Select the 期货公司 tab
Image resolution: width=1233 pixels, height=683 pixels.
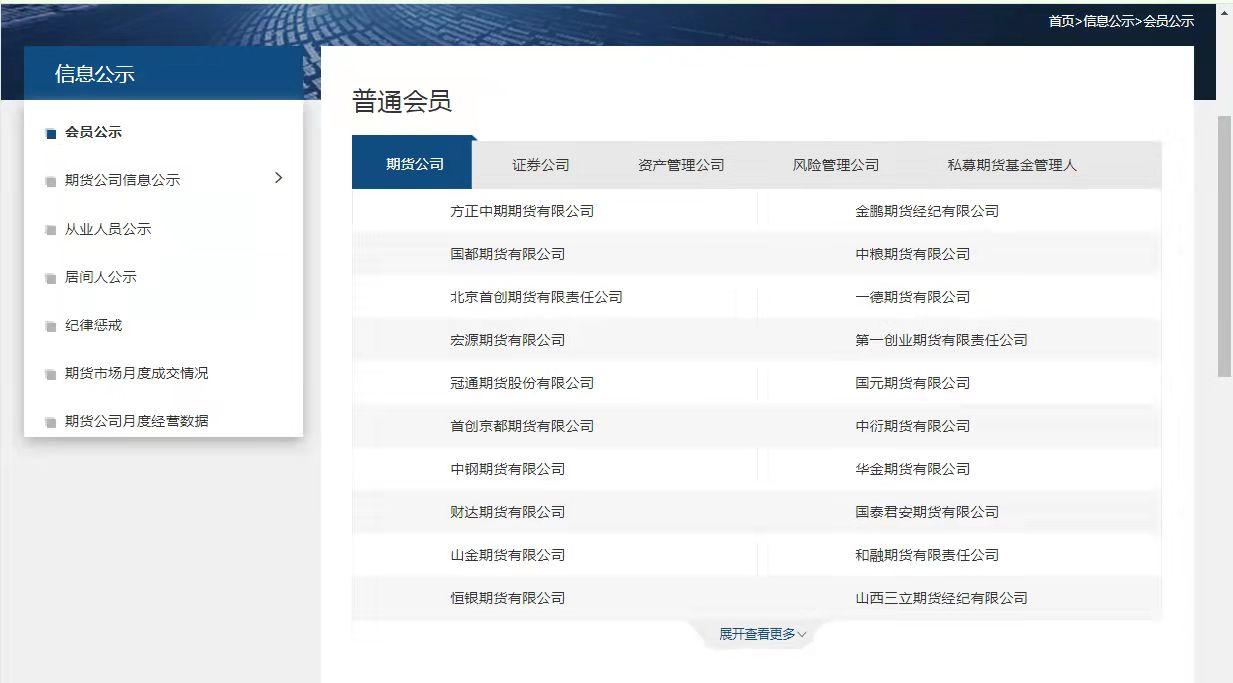coord(414,164)
